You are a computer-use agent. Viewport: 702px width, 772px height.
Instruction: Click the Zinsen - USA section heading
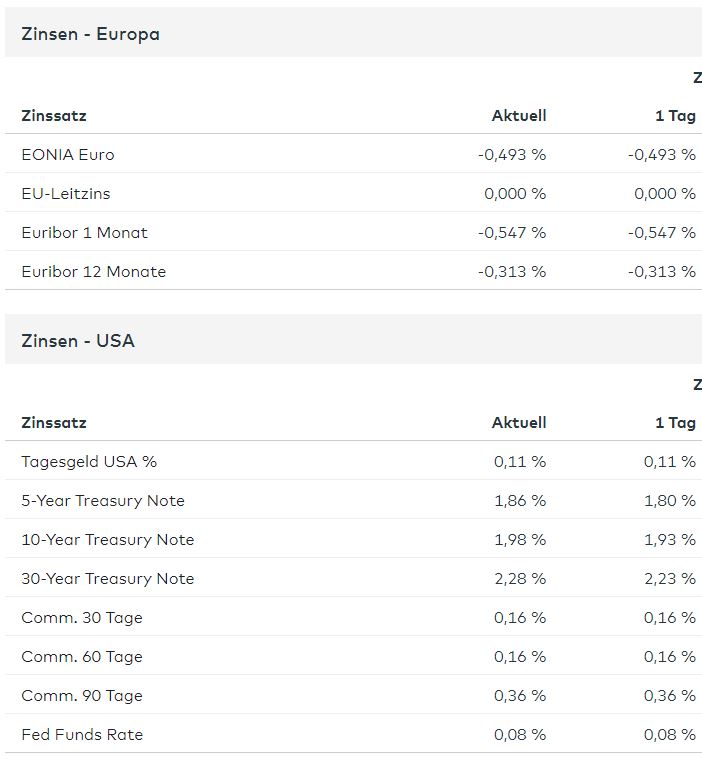[78, 341]
